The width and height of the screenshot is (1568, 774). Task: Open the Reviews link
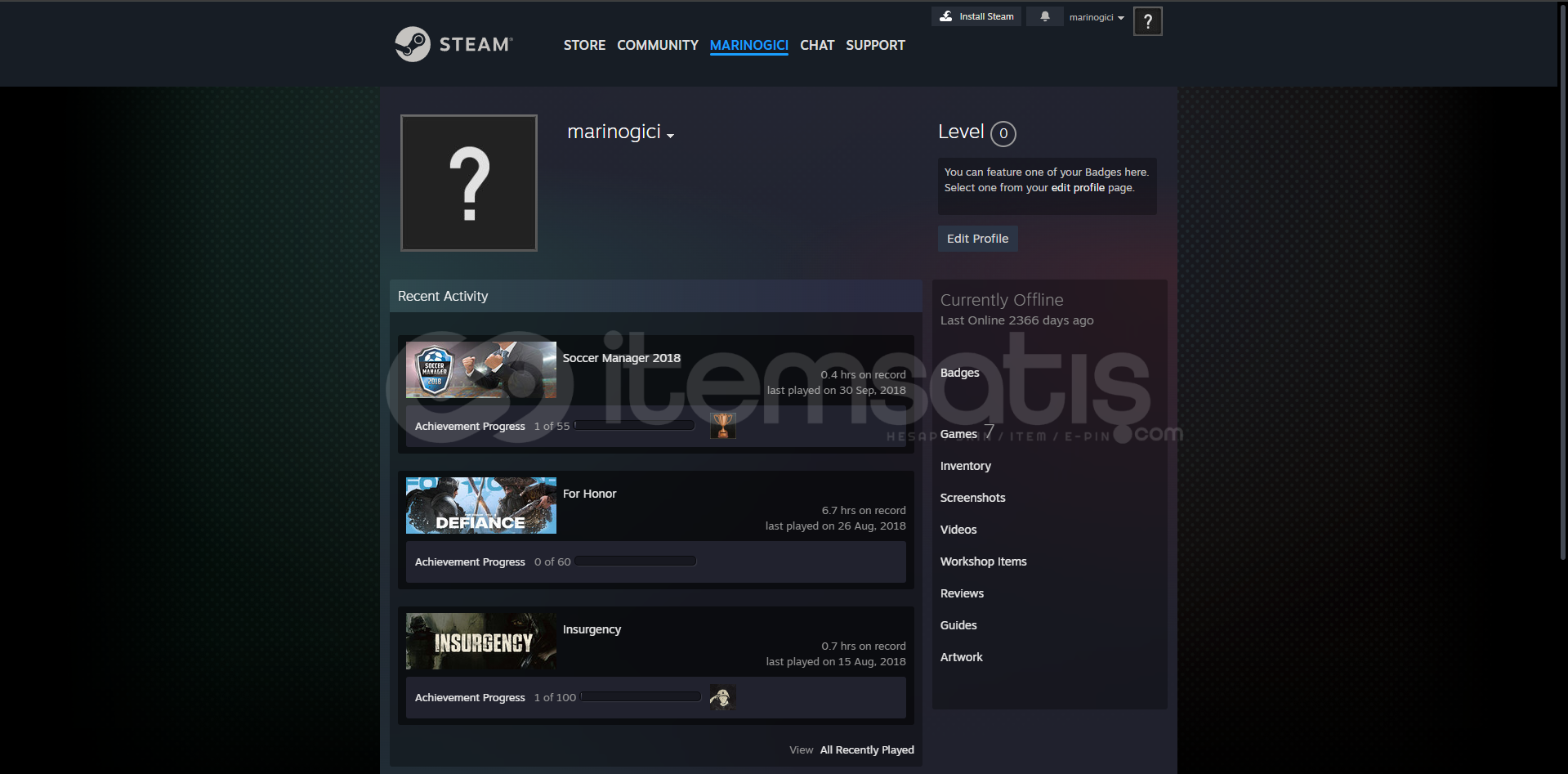(962, 593)
